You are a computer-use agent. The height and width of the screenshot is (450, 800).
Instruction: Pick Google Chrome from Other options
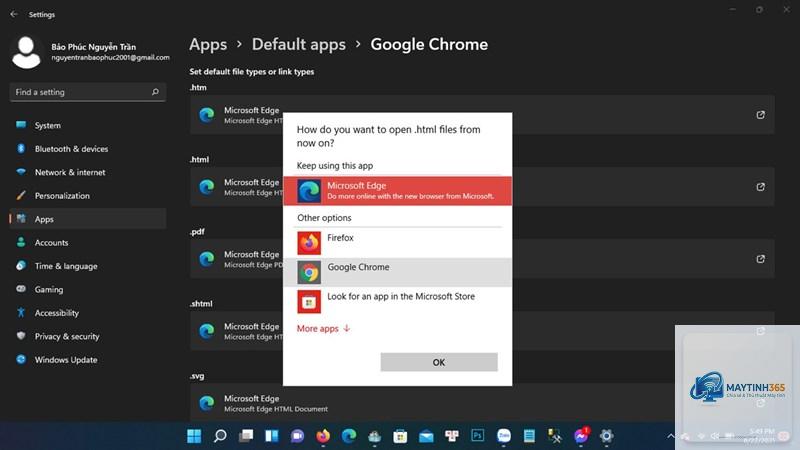[x=397, y=272]
